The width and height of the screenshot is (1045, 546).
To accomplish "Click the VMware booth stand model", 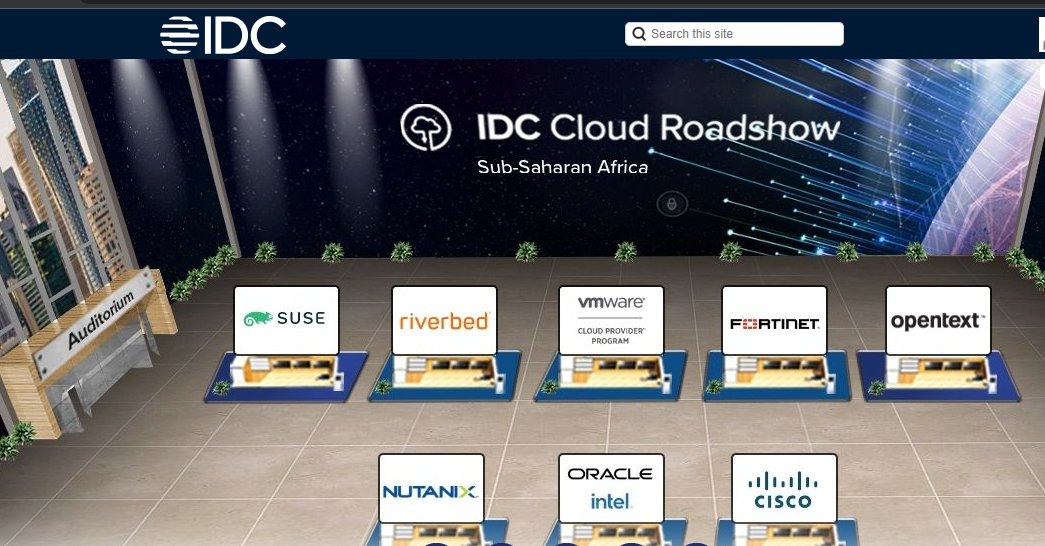I will [611, 376].
